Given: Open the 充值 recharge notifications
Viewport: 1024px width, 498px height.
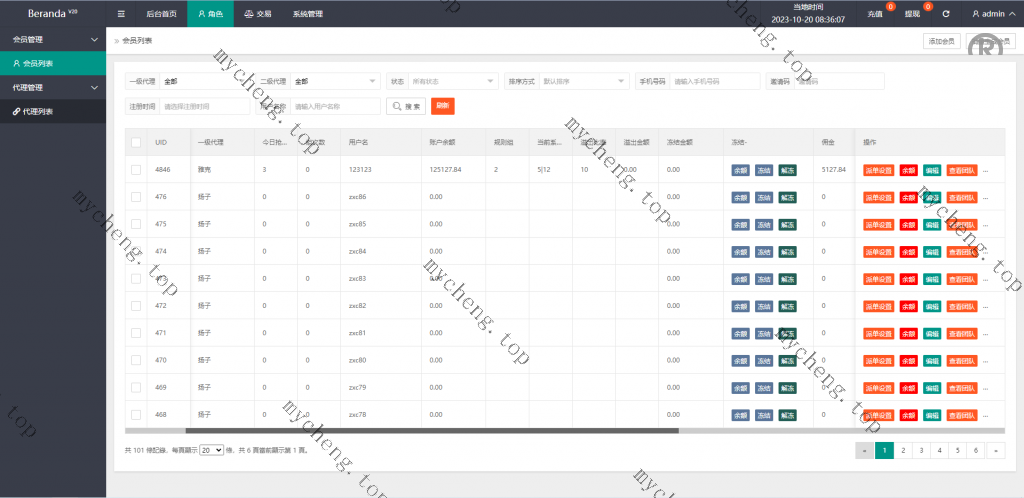Looking at the screenshot, I should coord(876,14).
